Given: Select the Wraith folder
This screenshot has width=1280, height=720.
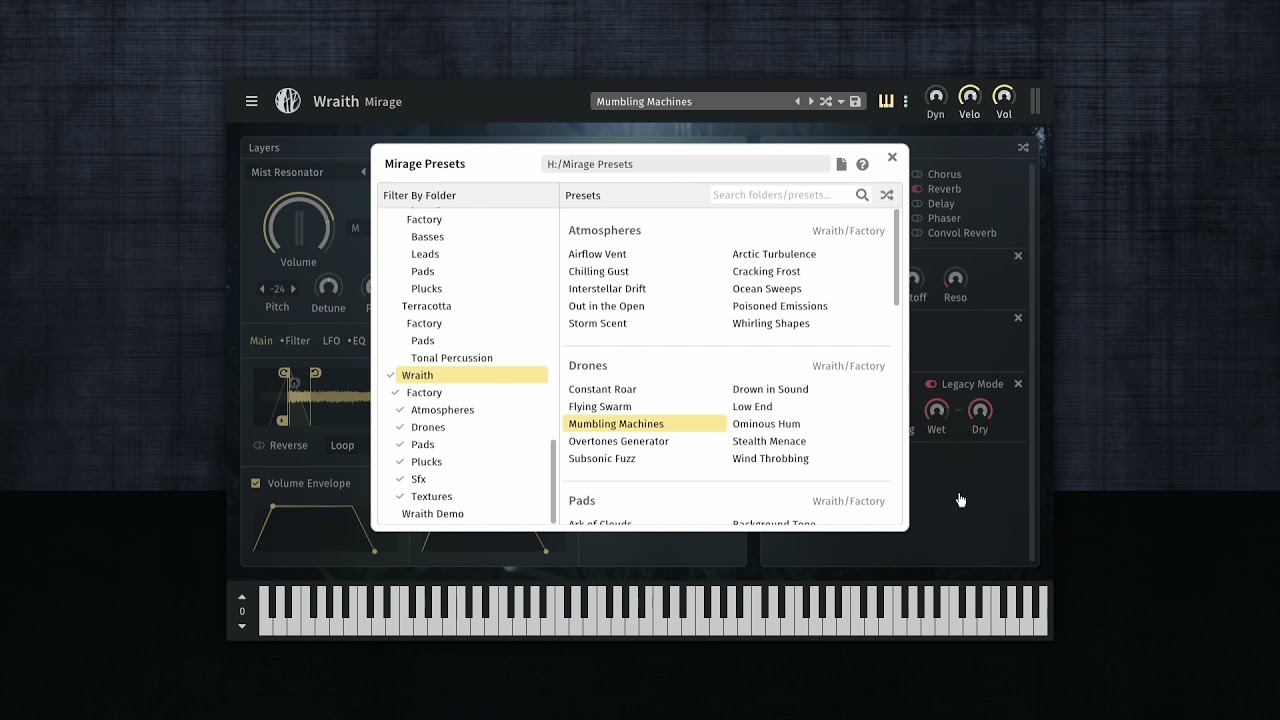Looking at the screenshot, I should tap(471, 375).
